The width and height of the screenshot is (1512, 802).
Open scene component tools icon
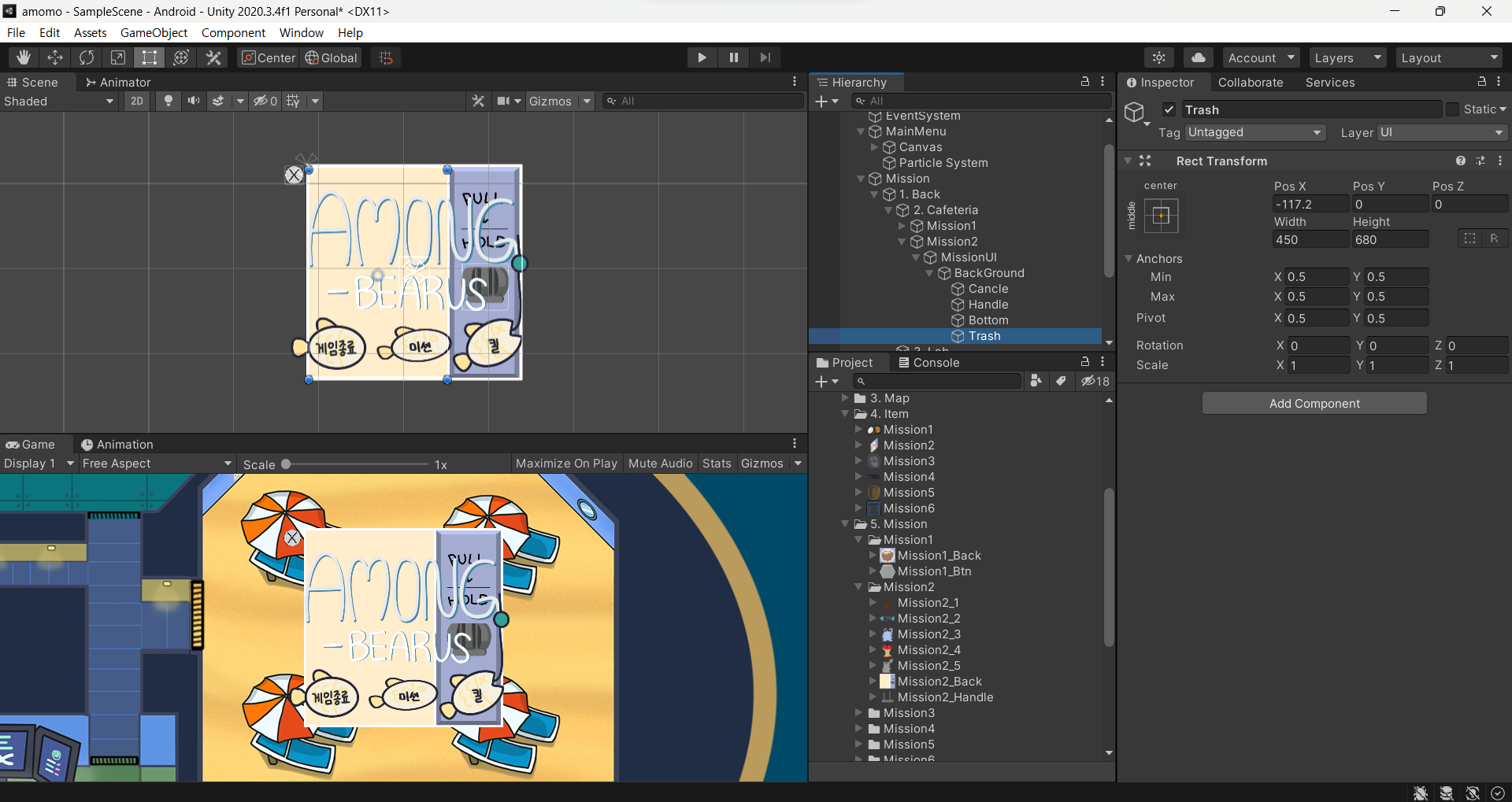[478, 101]
